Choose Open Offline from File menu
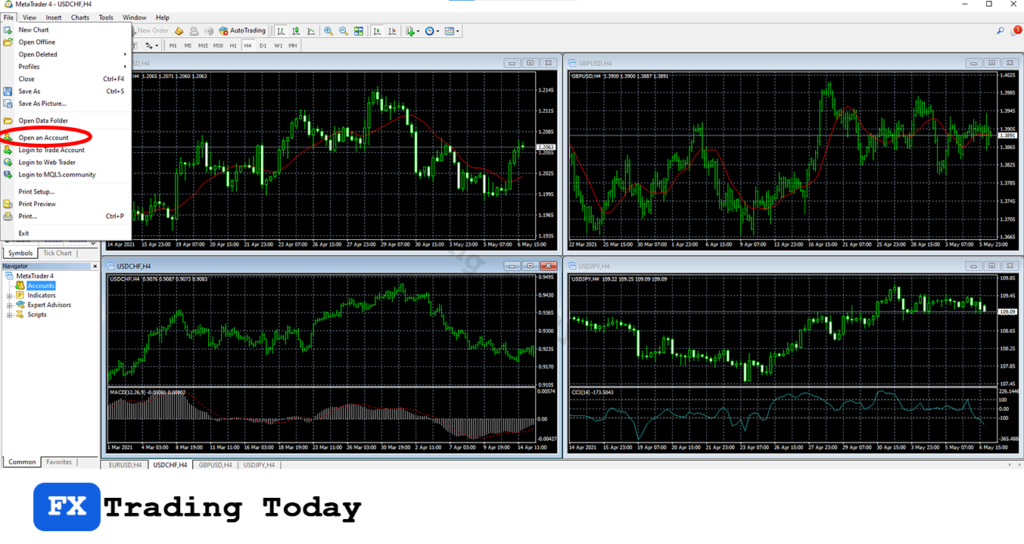 pyautogui.click(x=65, y=42)
